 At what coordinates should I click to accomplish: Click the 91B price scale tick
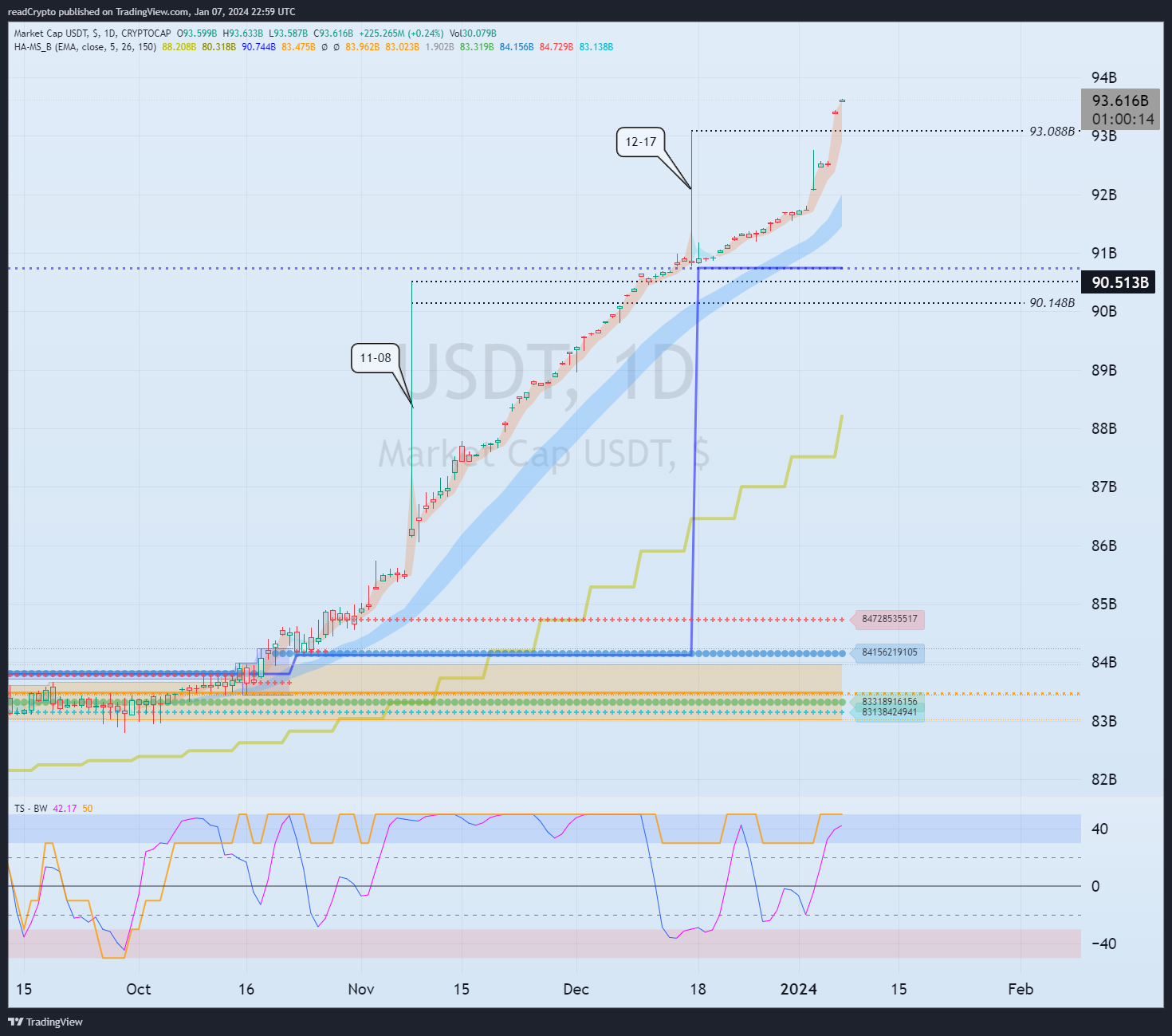1104,253
